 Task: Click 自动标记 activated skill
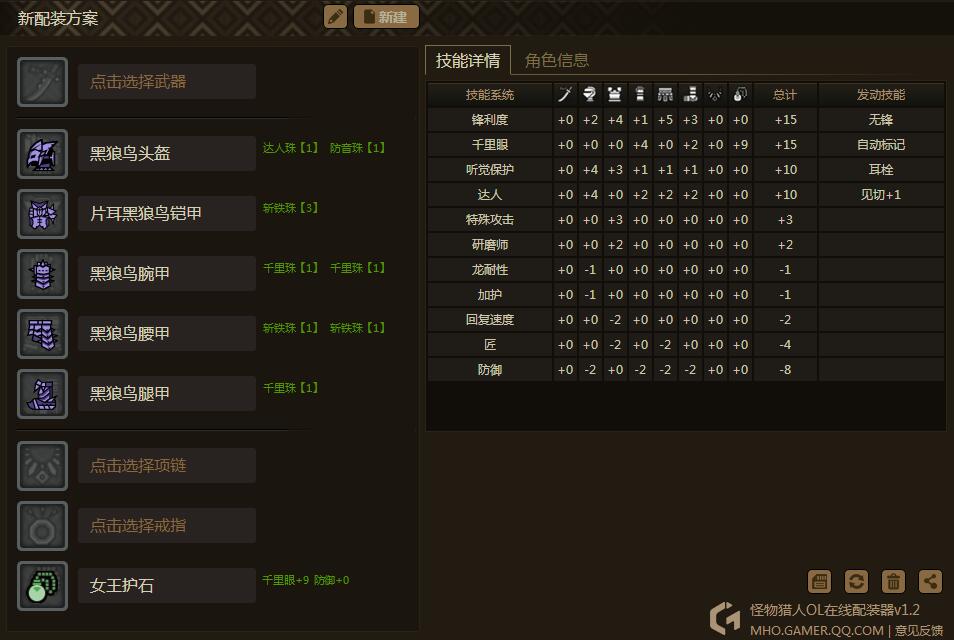pyautogui.click(x=880, y=145)
